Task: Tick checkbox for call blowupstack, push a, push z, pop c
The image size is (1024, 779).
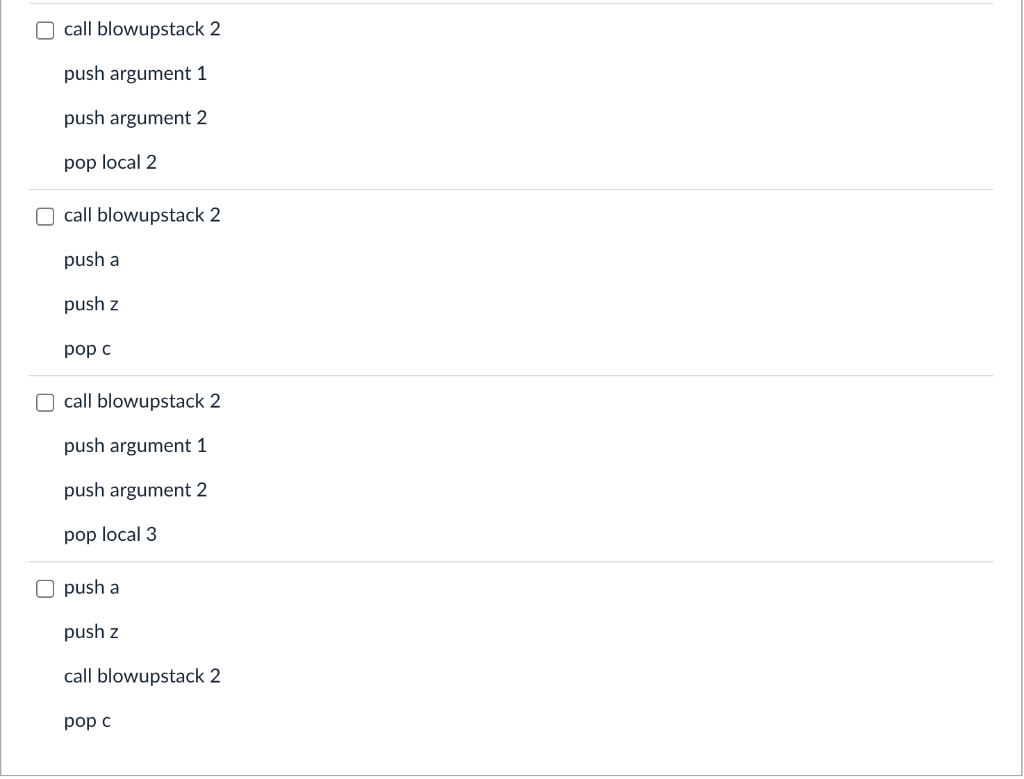Action: pyautogui.click(x=45, y=217)
